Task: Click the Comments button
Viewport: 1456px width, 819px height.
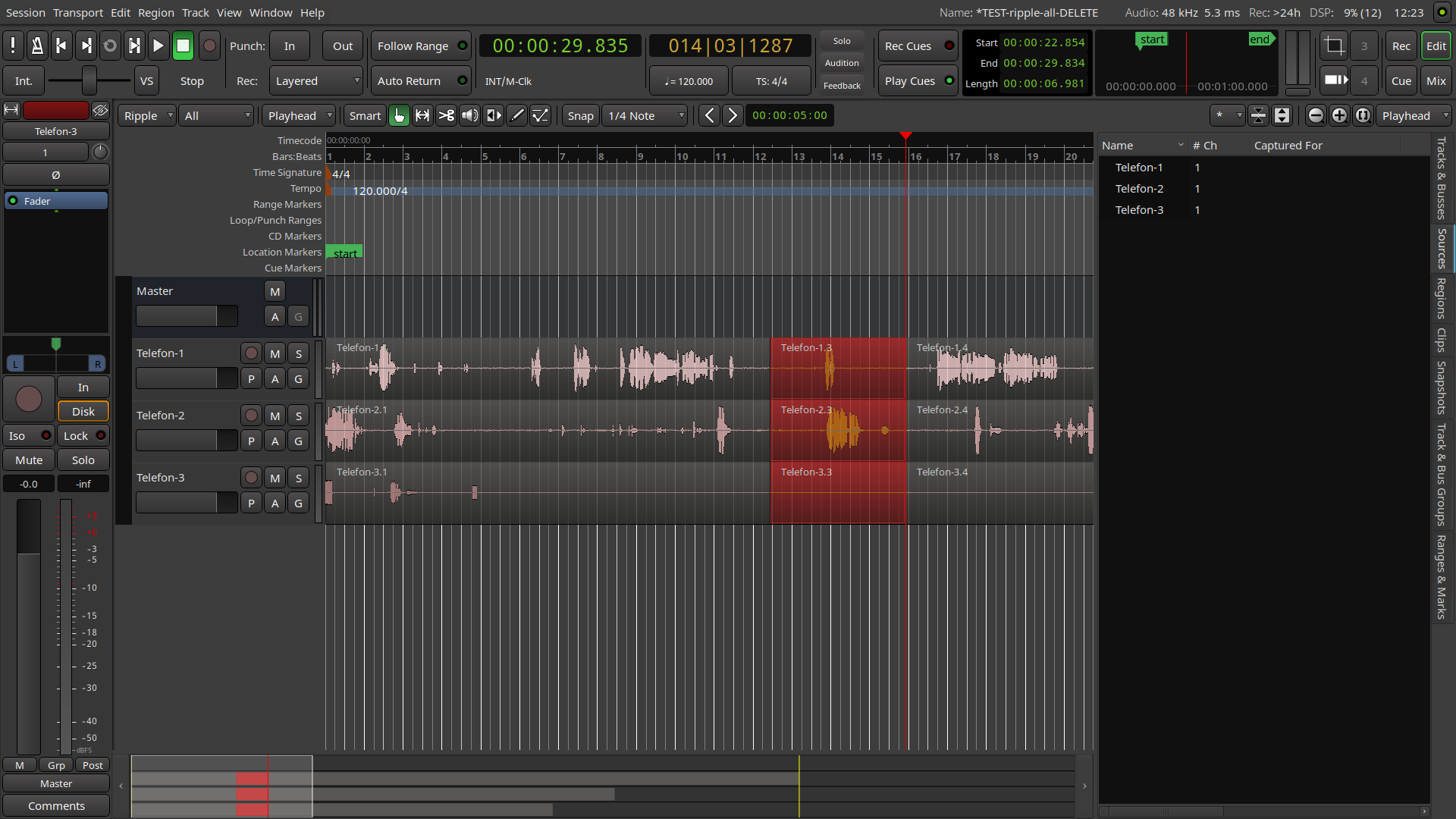Action: (x=56, y=805)
